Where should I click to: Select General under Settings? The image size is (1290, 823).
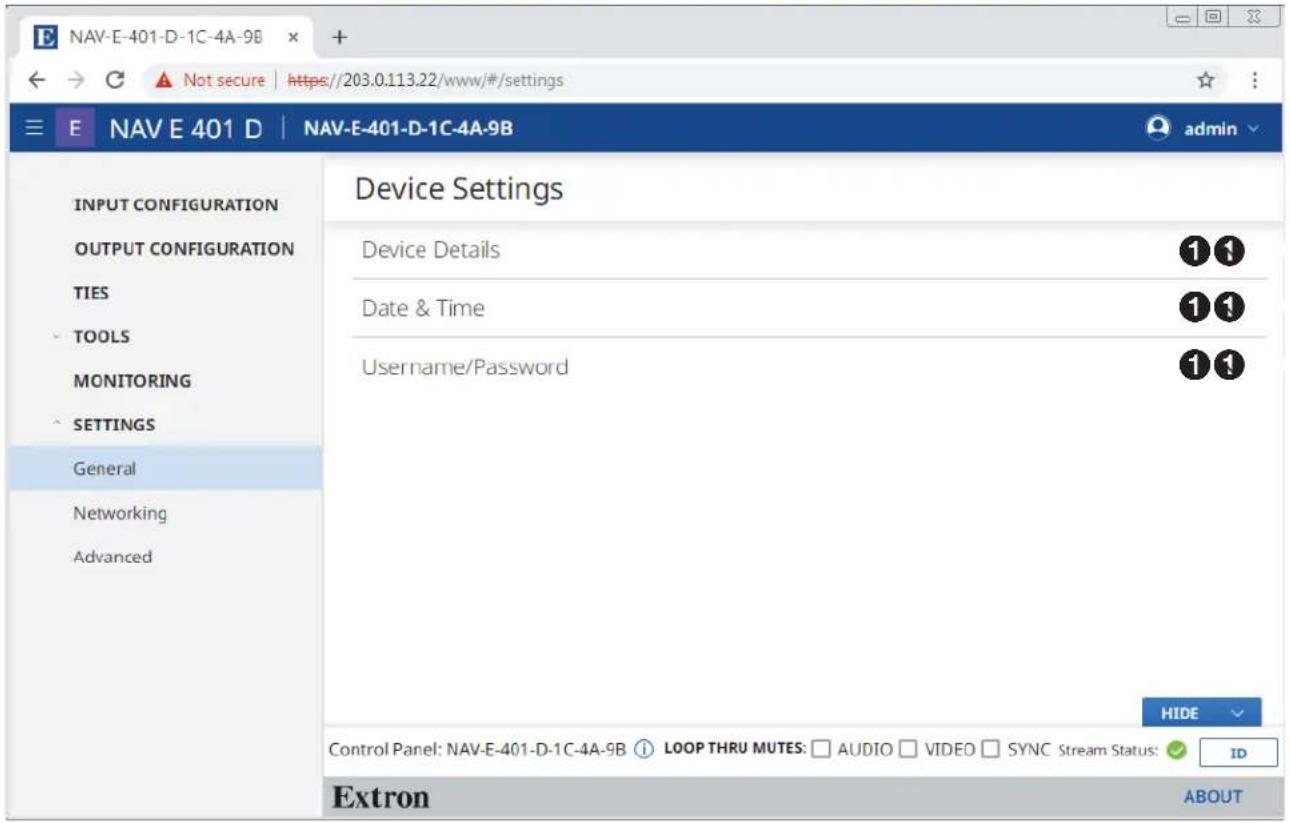pyautogui.click(x=166, y=468)
